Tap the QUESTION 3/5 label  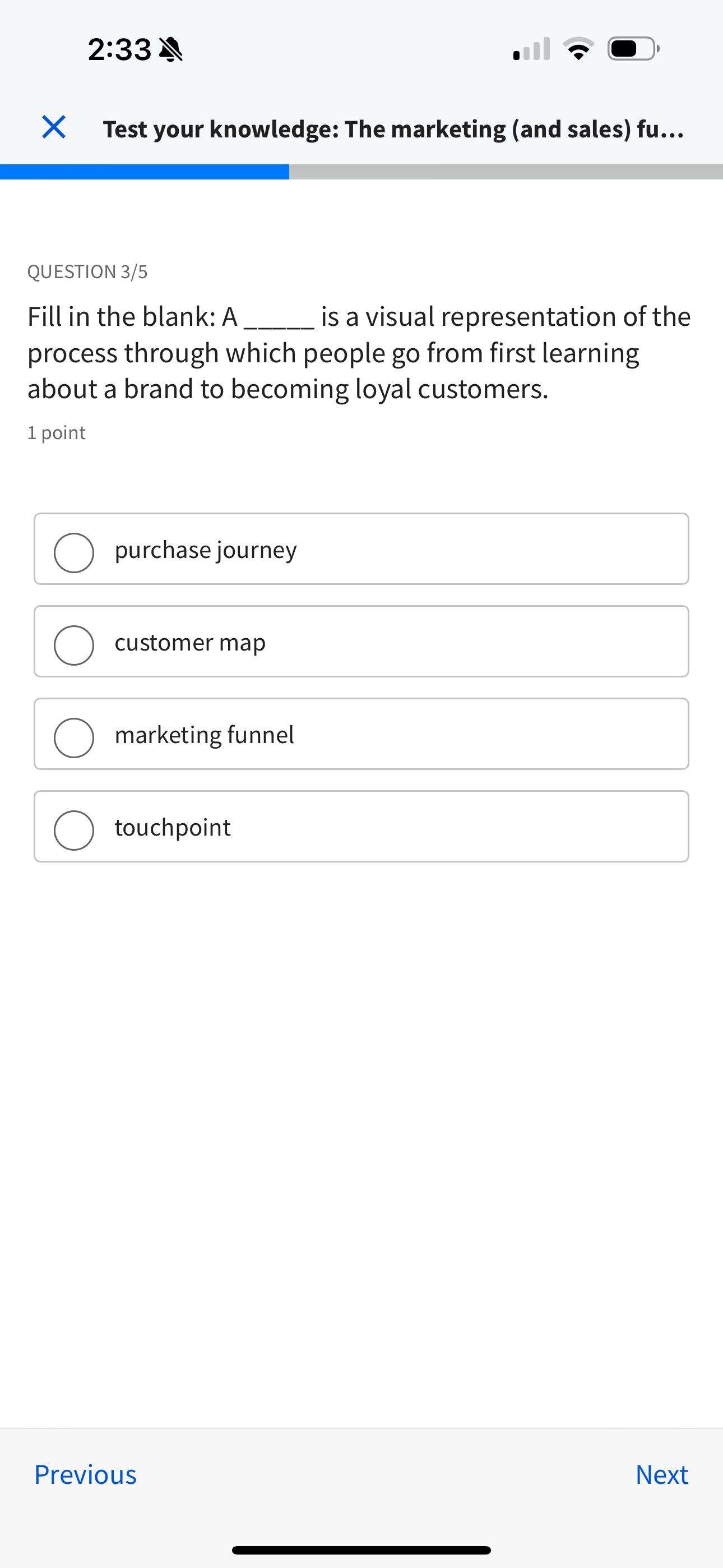[88, 271]
